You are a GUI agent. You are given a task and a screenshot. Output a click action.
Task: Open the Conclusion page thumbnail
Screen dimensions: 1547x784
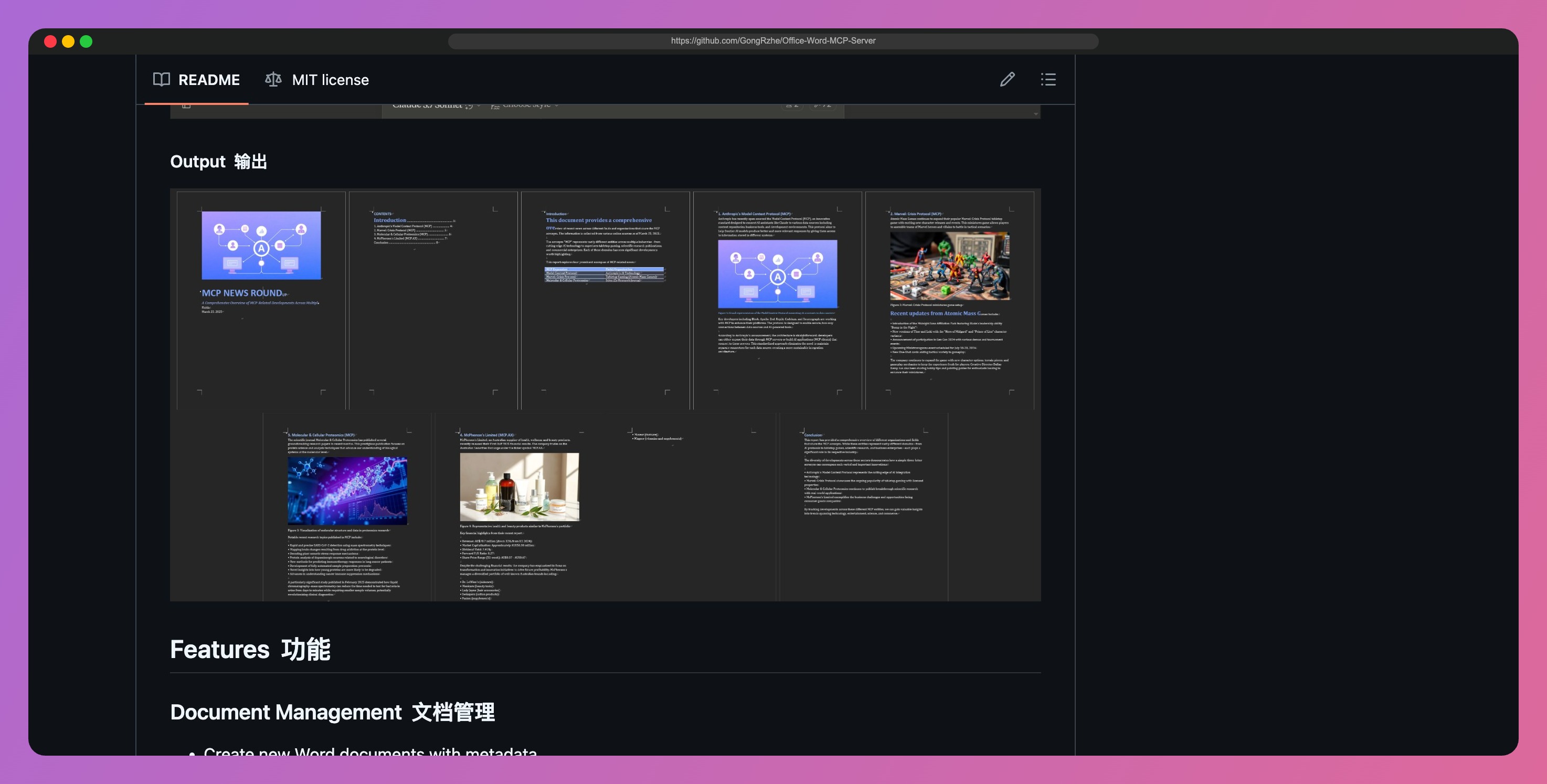(864, 507)
